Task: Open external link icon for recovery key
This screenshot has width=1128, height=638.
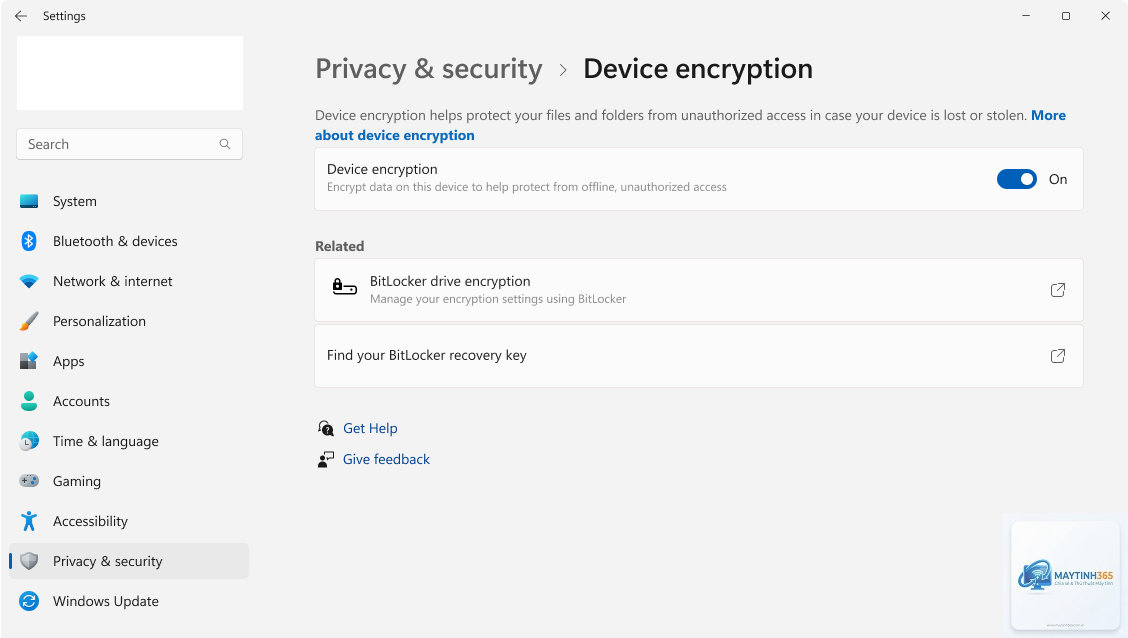Action: coord(1058,356)
